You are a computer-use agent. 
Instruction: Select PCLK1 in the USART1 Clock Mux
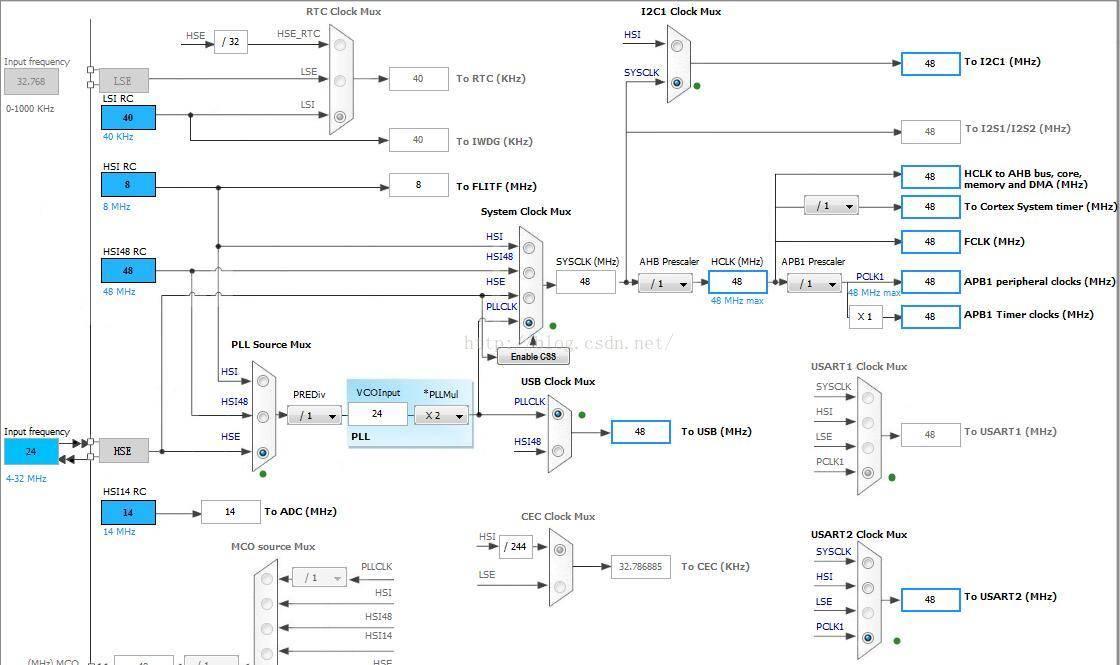pos(868,473)
